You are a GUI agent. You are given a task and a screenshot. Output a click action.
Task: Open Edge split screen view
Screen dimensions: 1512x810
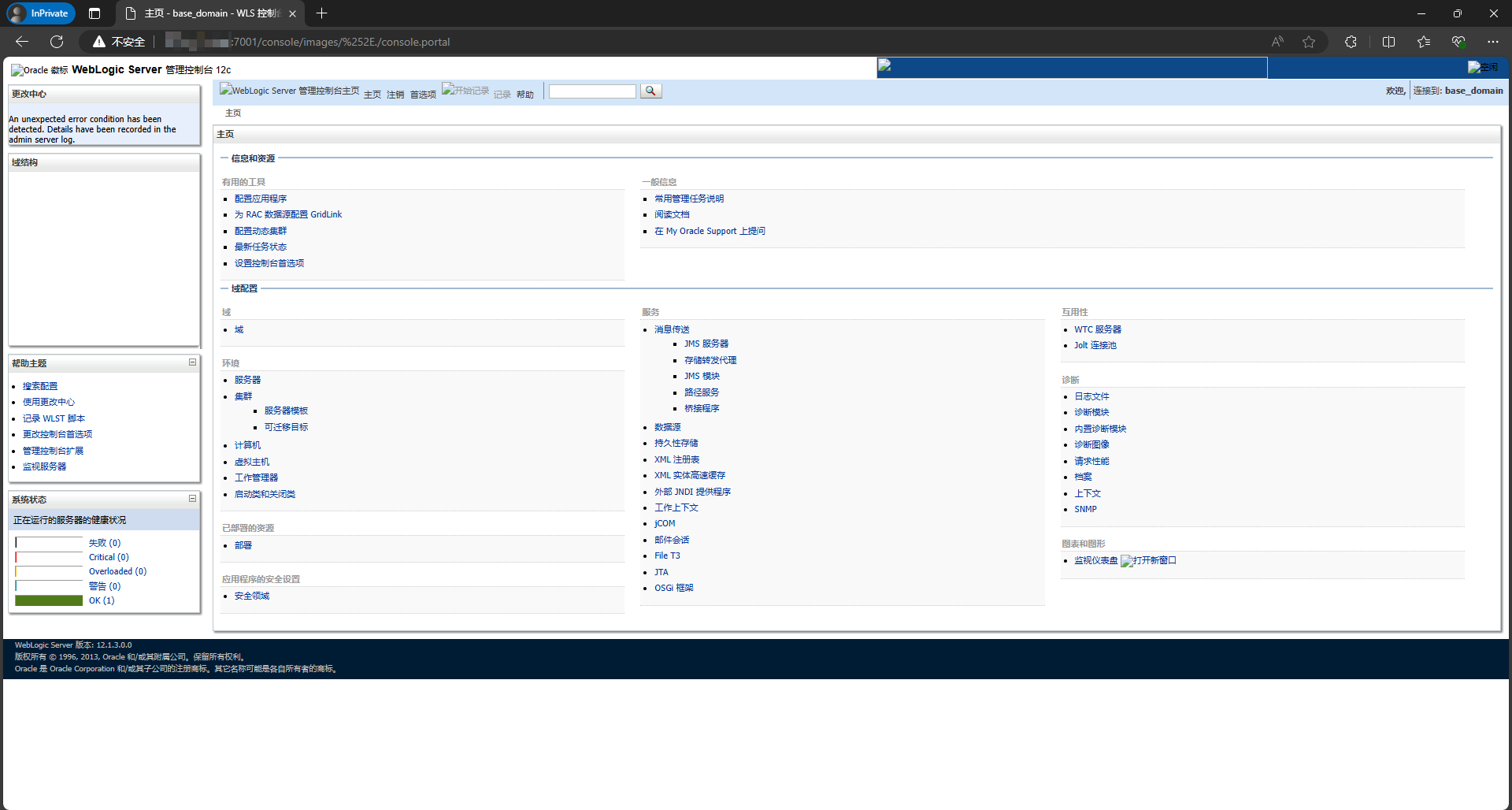1388,42
